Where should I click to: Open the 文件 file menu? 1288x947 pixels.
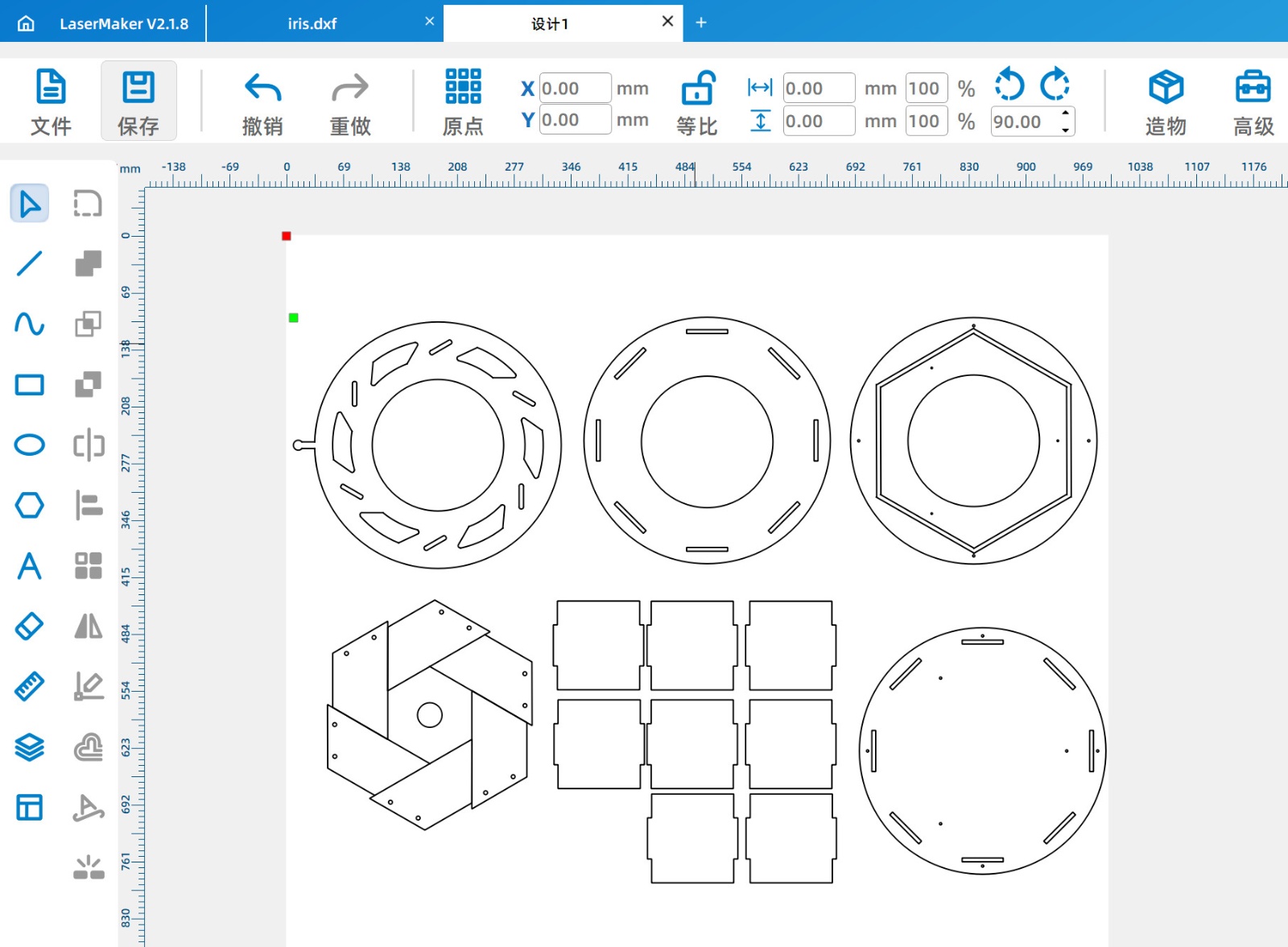pos(51,102)
